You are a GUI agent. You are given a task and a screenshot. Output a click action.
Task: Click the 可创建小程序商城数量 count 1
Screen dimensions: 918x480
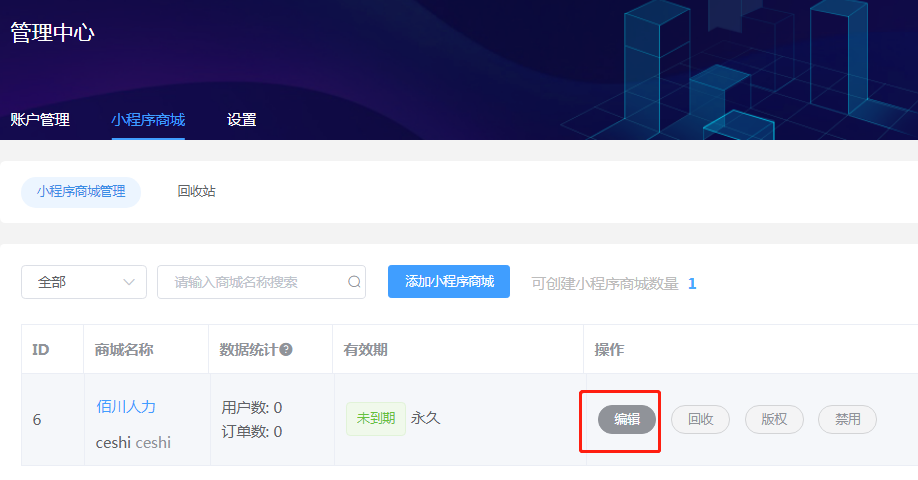point(692,284)
